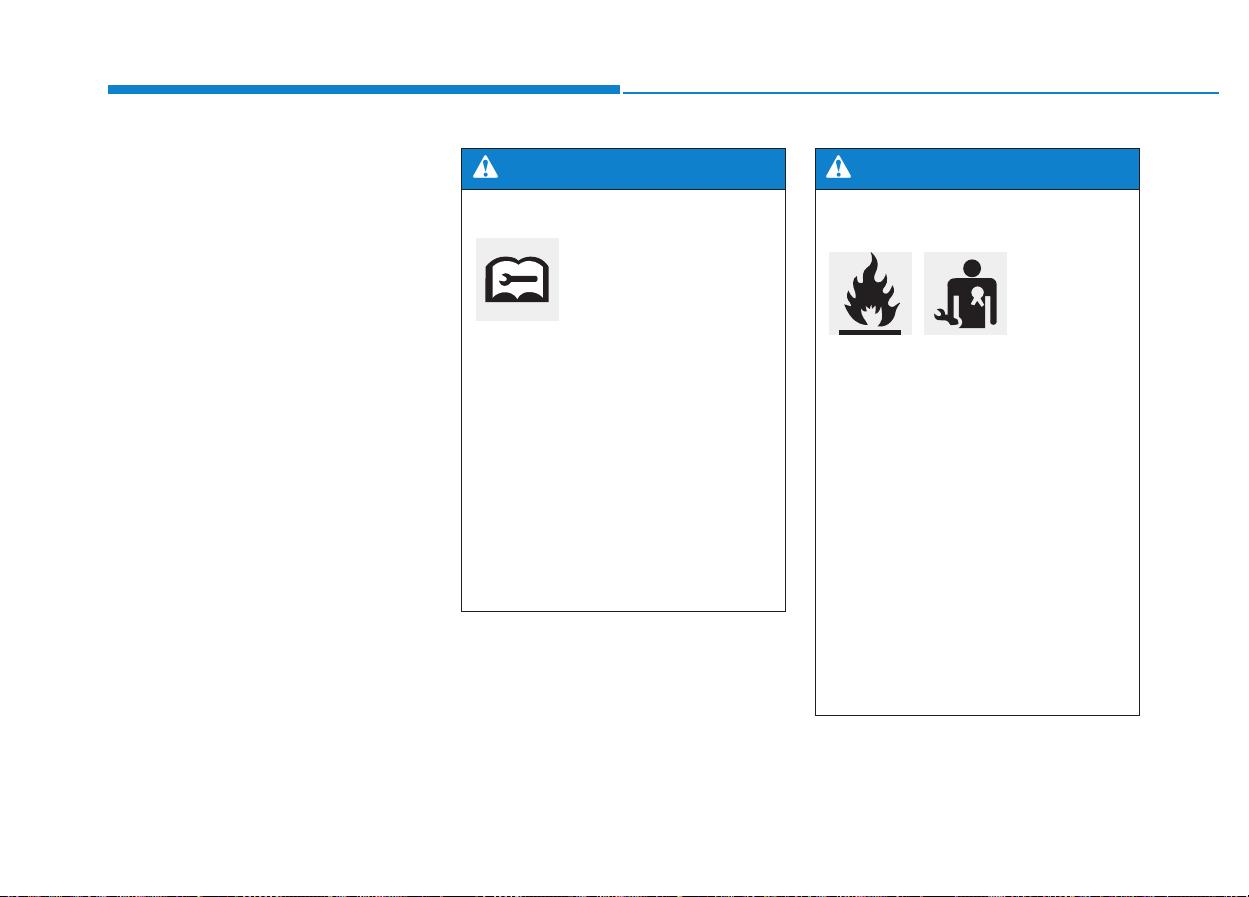
Task: Click the warning triangle in left box header
Action: [485, 168]
